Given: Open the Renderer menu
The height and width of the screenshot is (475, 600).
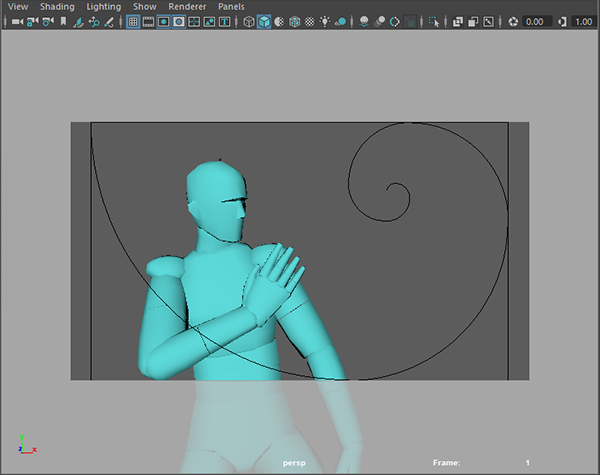Looking at the screenshot, I should (x=186, y=6).
